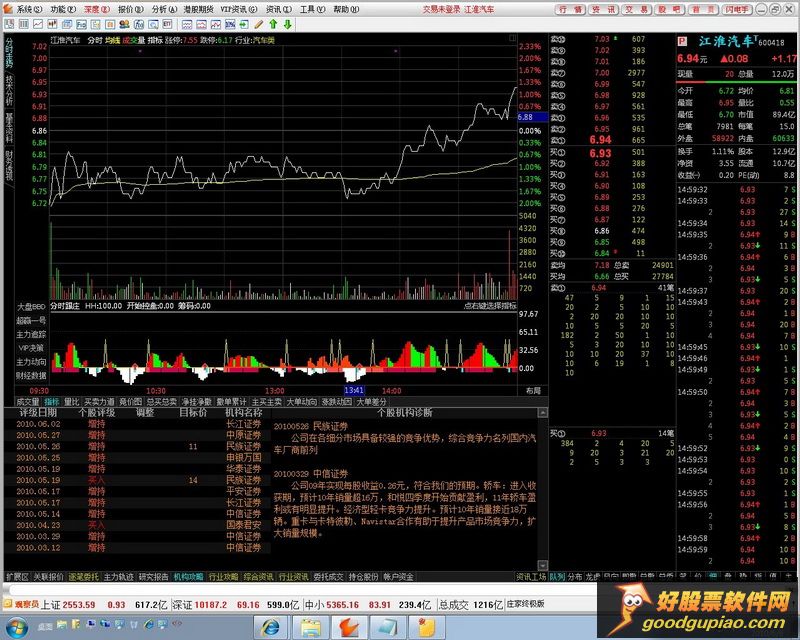Switch to the 扩展区 bottom tab
800x640 pixels.
[x=17, y=577]
